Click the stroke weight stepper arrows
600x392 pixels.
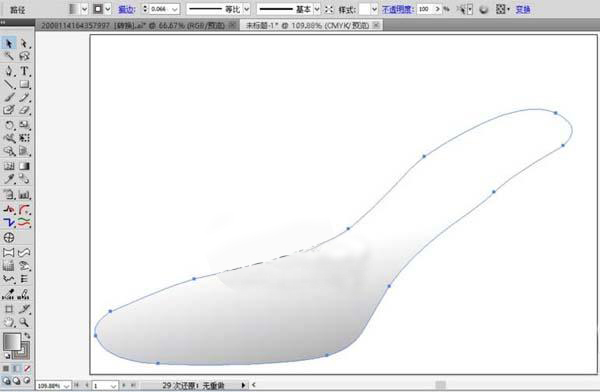(145, 9)
